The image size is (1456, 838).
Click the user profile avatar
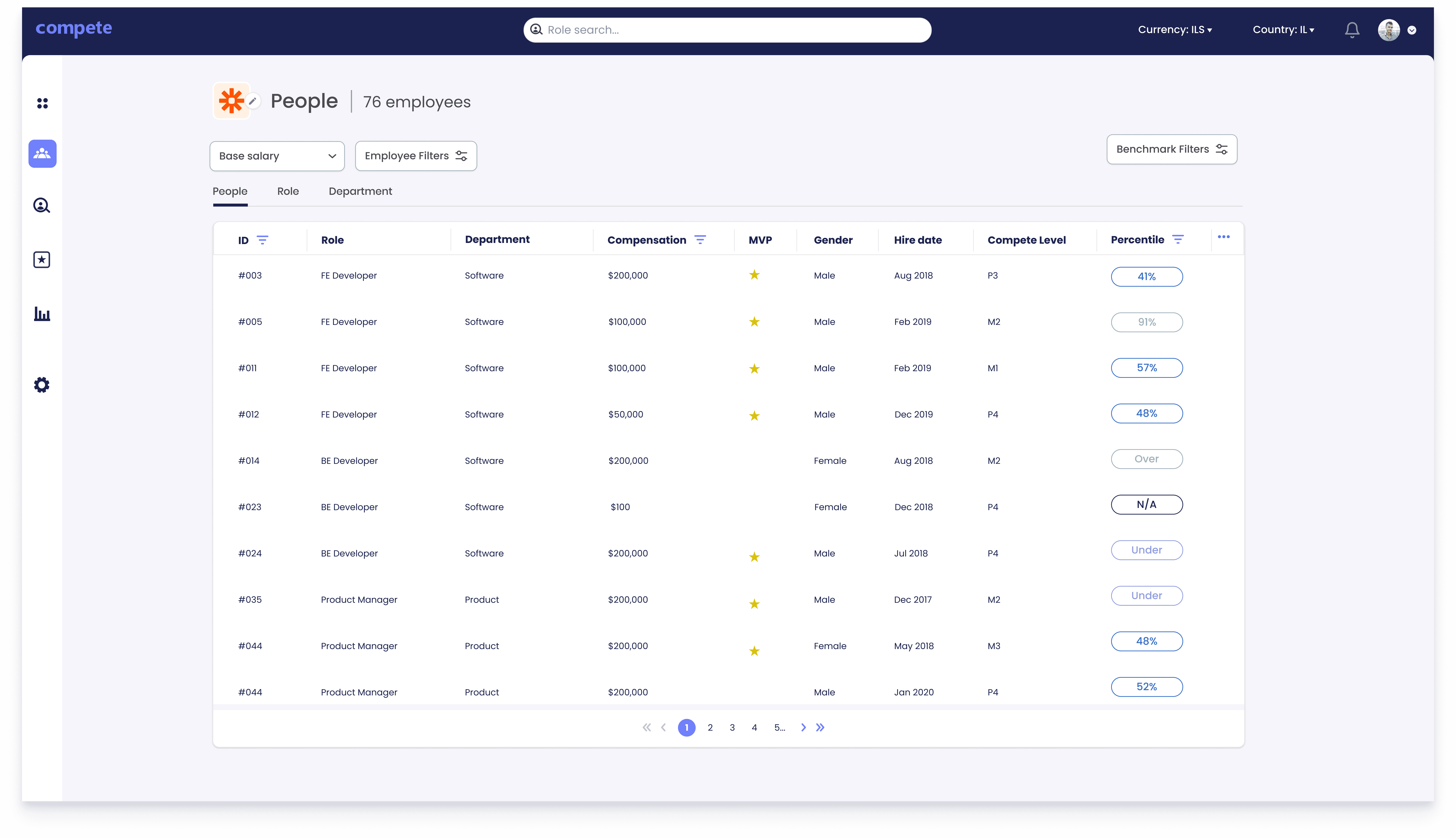point(1389,30)
